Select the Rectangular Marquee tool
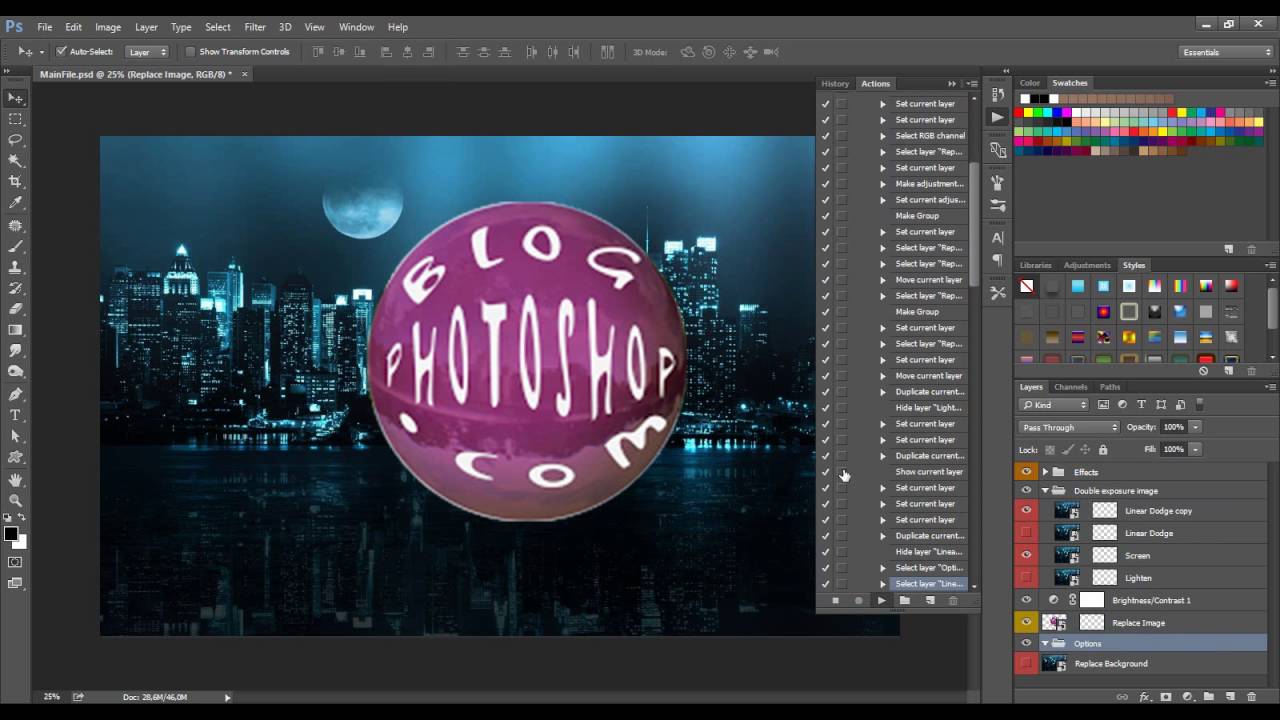This screenshot has width=1280, height=720. click(16, 119)
